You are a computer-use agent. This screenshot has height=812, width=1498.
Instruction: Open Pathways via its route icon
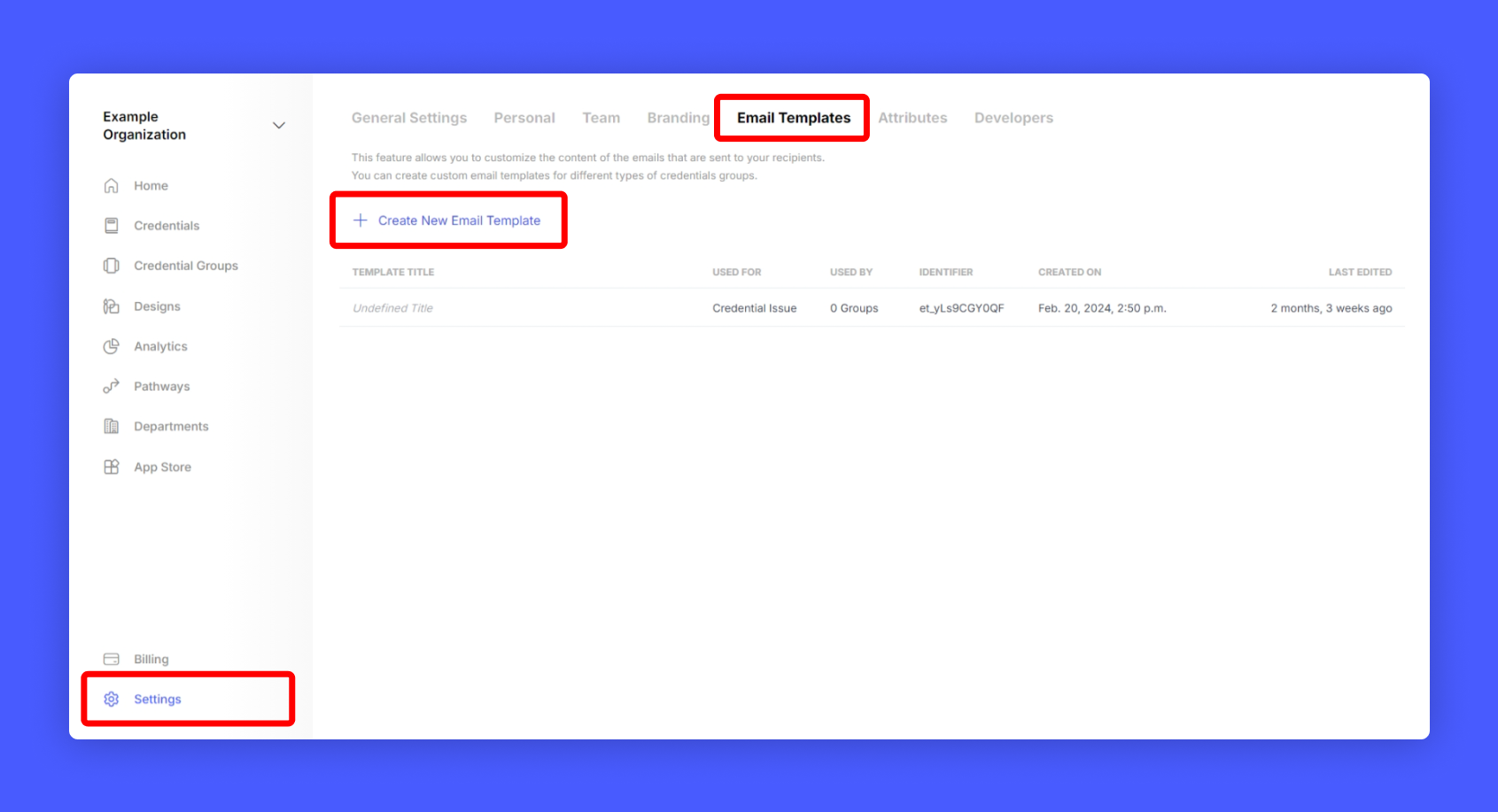112,386
